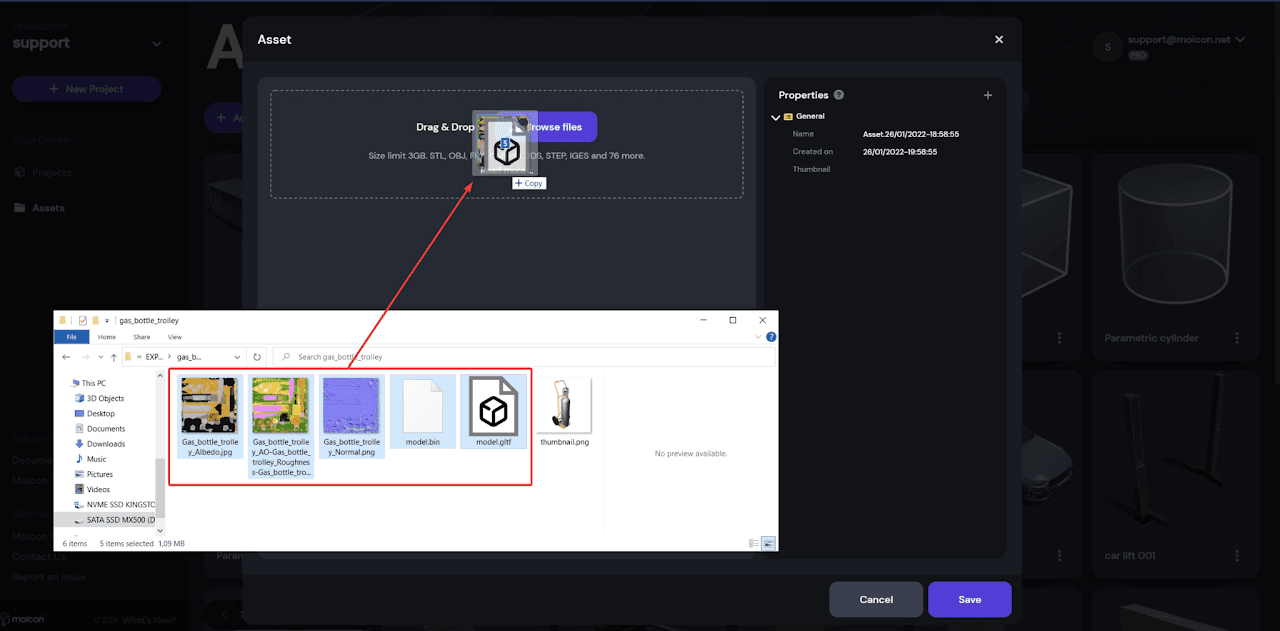1280x631 pixels.
Task: Cancel the Asset dialog
Action: point(875,599)
